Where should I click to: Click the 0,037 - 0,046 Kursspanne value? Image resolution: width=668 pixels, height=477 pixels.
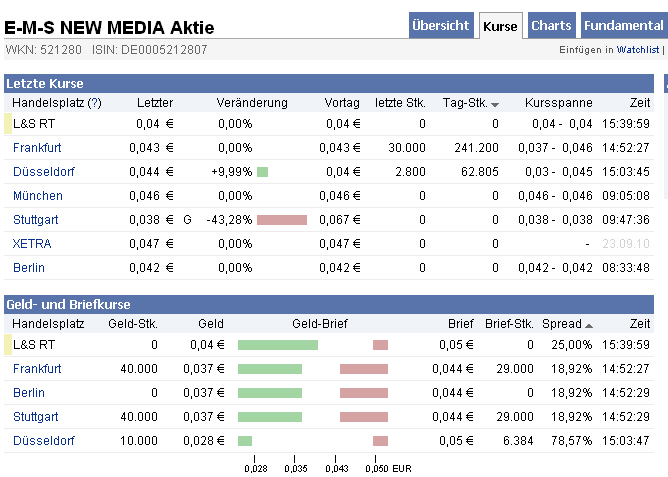coord(555,148)
